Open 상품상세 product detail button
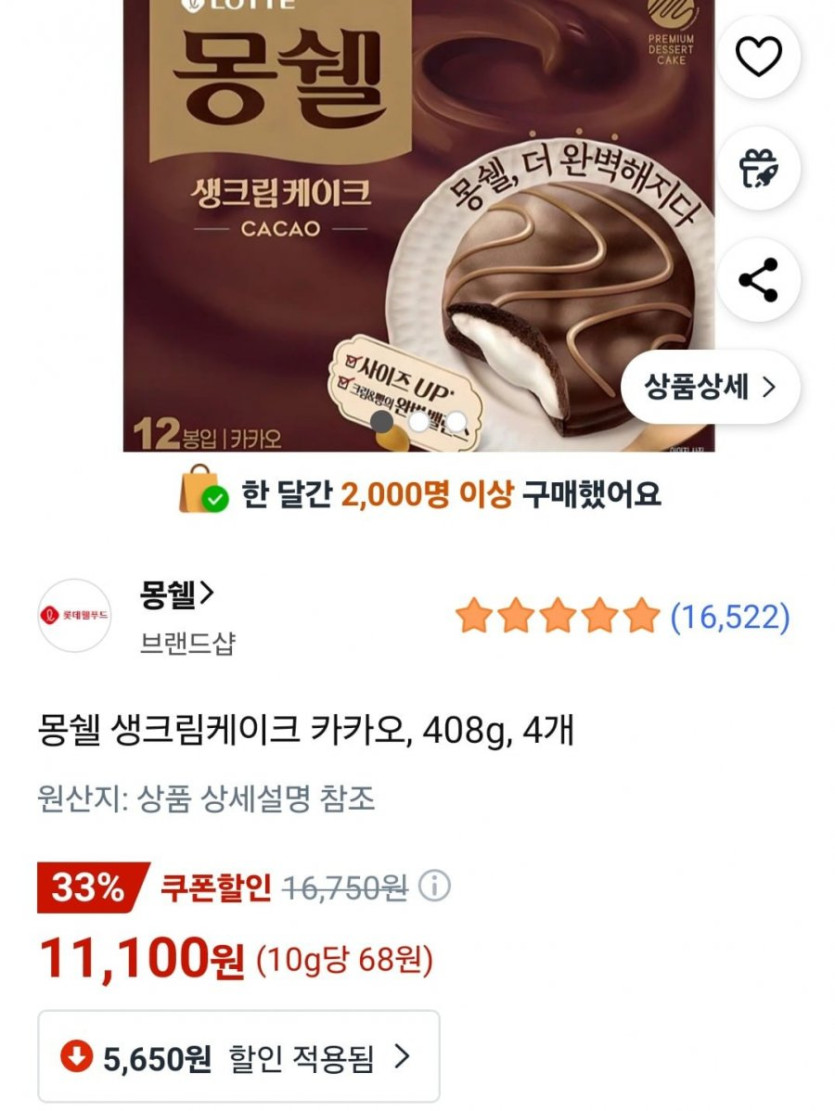 (710, 387)
